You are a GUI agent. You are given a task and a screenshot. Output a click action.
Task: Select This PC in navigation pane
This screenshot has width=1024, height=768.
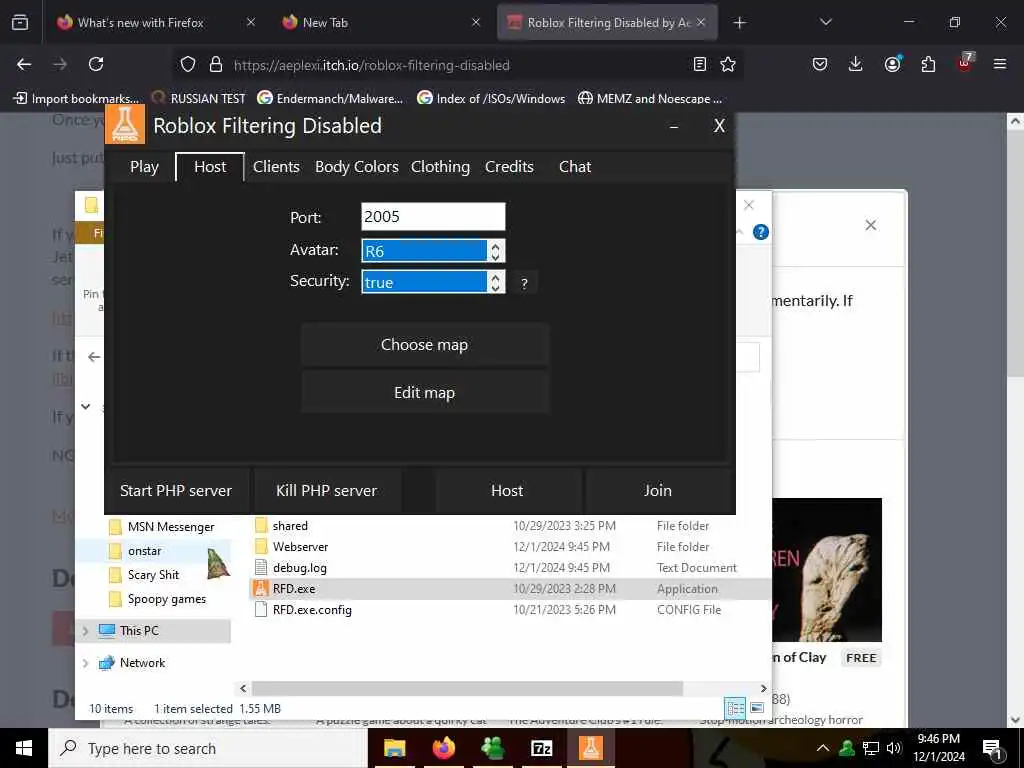tap(139, 631)
